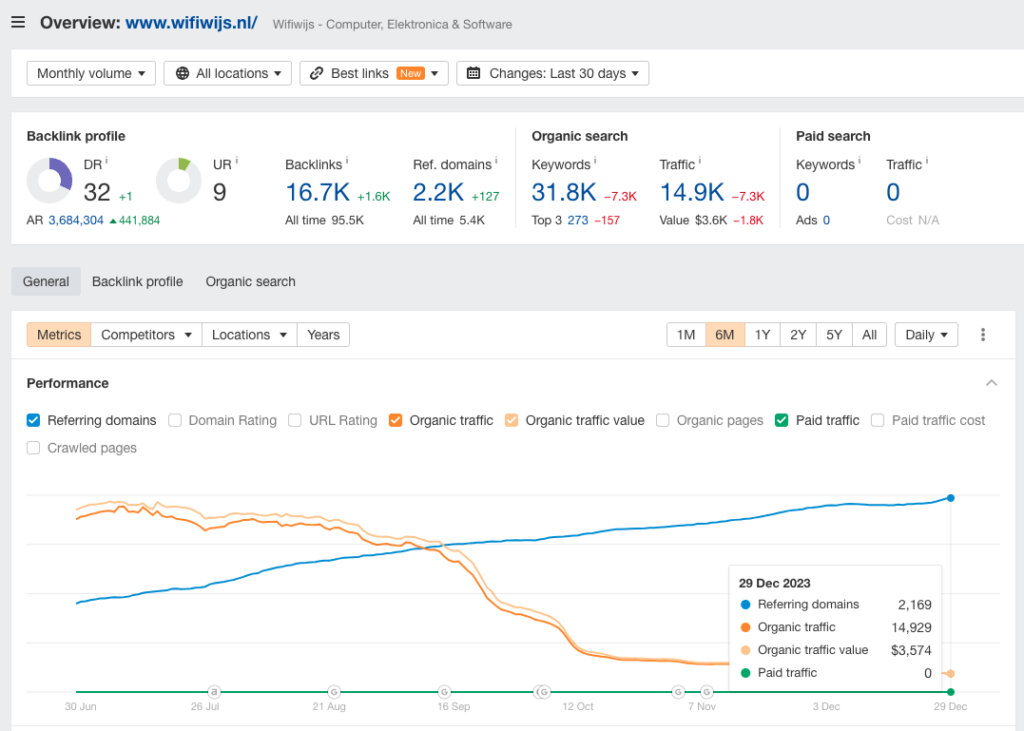This screenshot has height=731, width=1024.
Task: Click the three-dot chart options icon
Action: (983, 335)
